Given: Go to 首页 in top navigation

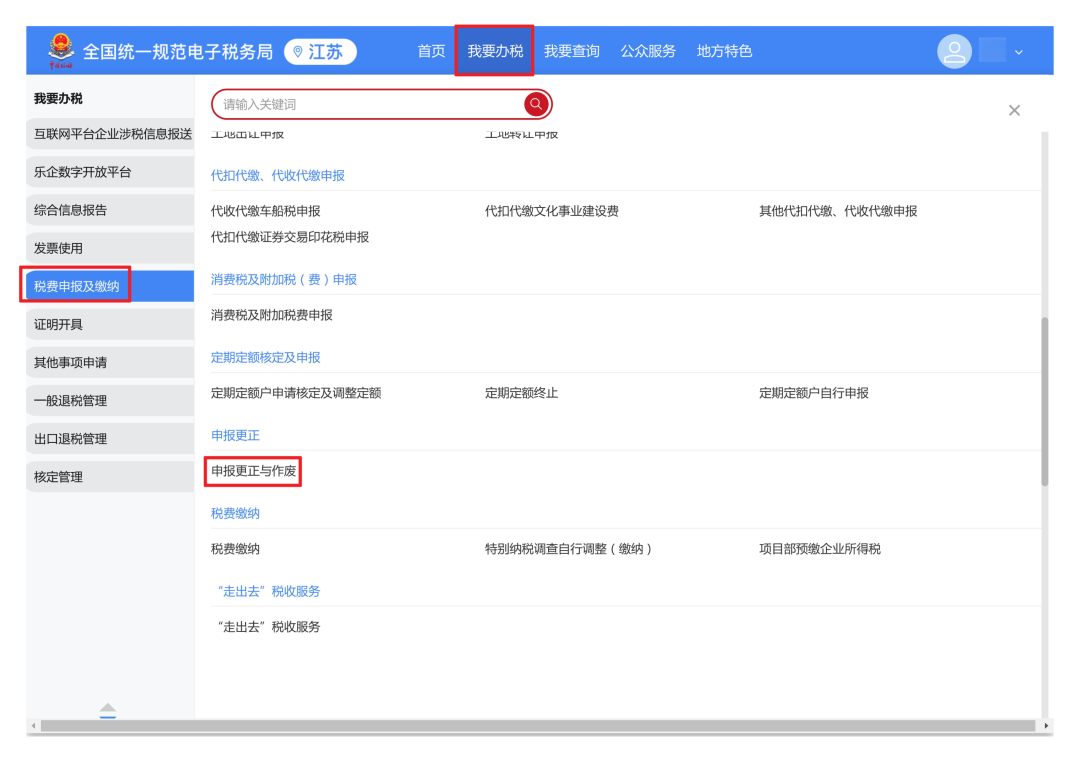Looking at the screenshot, I should (431, 51).
